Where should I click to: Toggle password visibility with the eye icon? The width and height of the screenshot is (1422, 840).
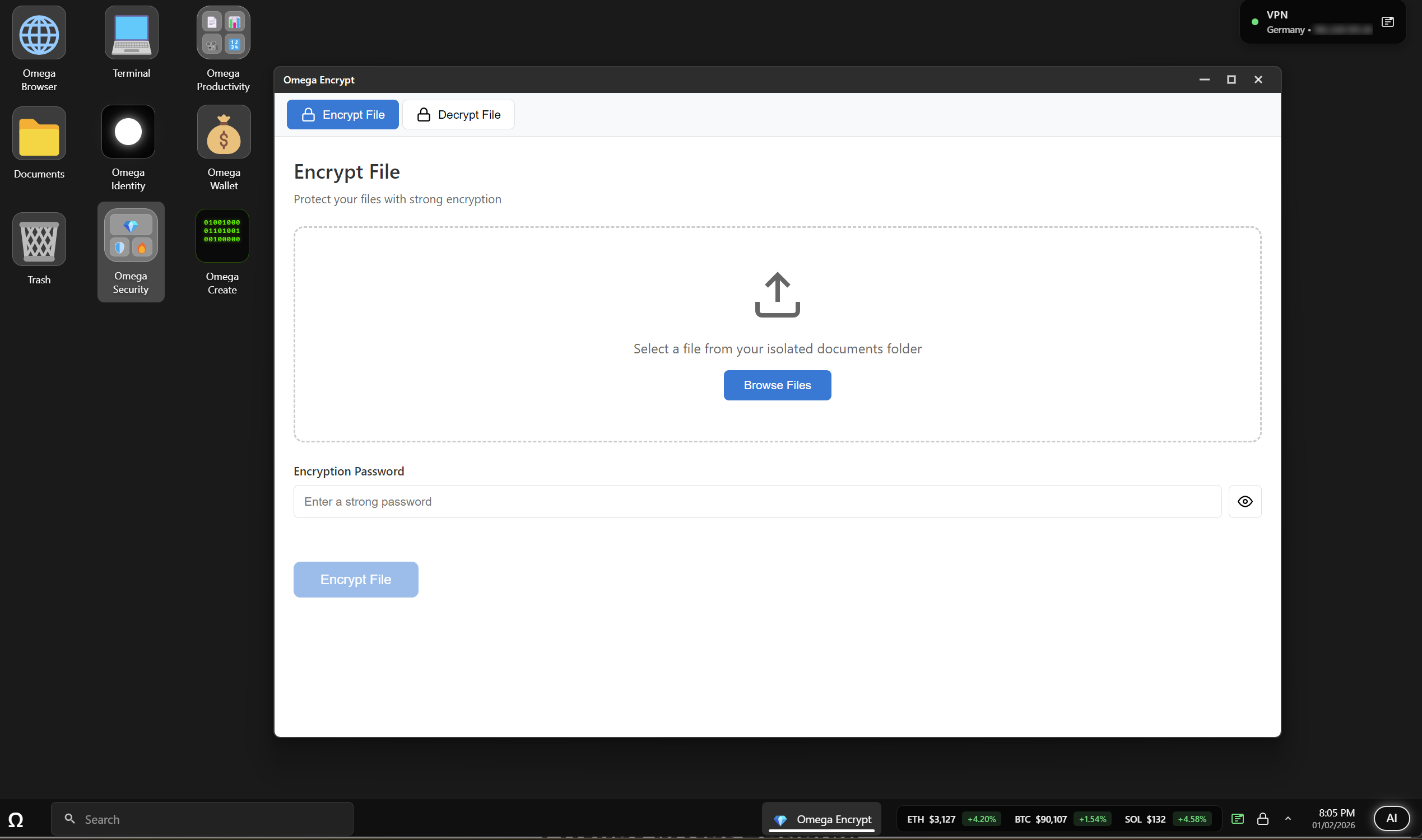1245,502
